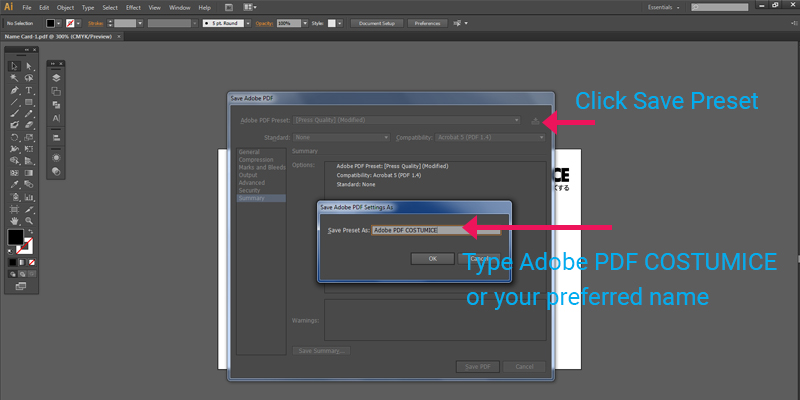Change the screen mode at toolbox bottom
This screenshot has height=400, width=800.
point(21,286)
